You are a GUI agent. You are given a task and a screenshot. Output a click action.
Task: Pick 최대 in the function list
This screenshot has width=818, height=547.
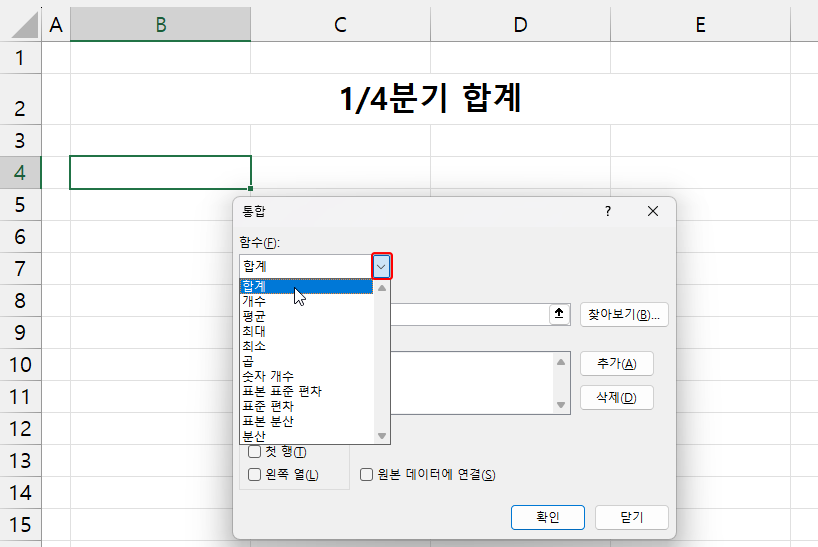306,331
